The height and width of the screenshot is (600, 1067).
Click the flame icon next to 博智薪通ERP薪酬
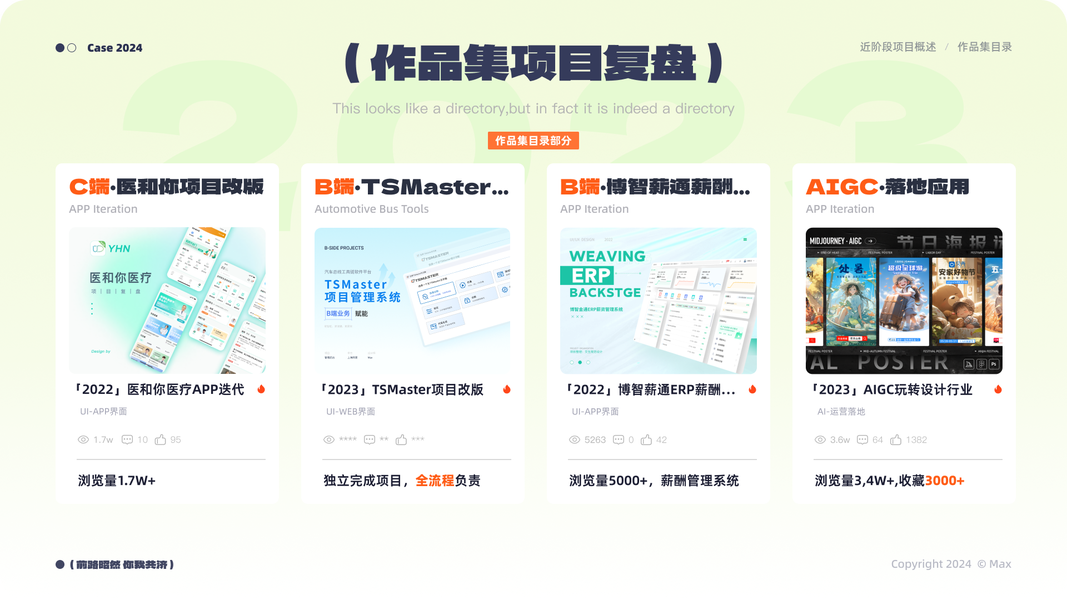(753, 389)
